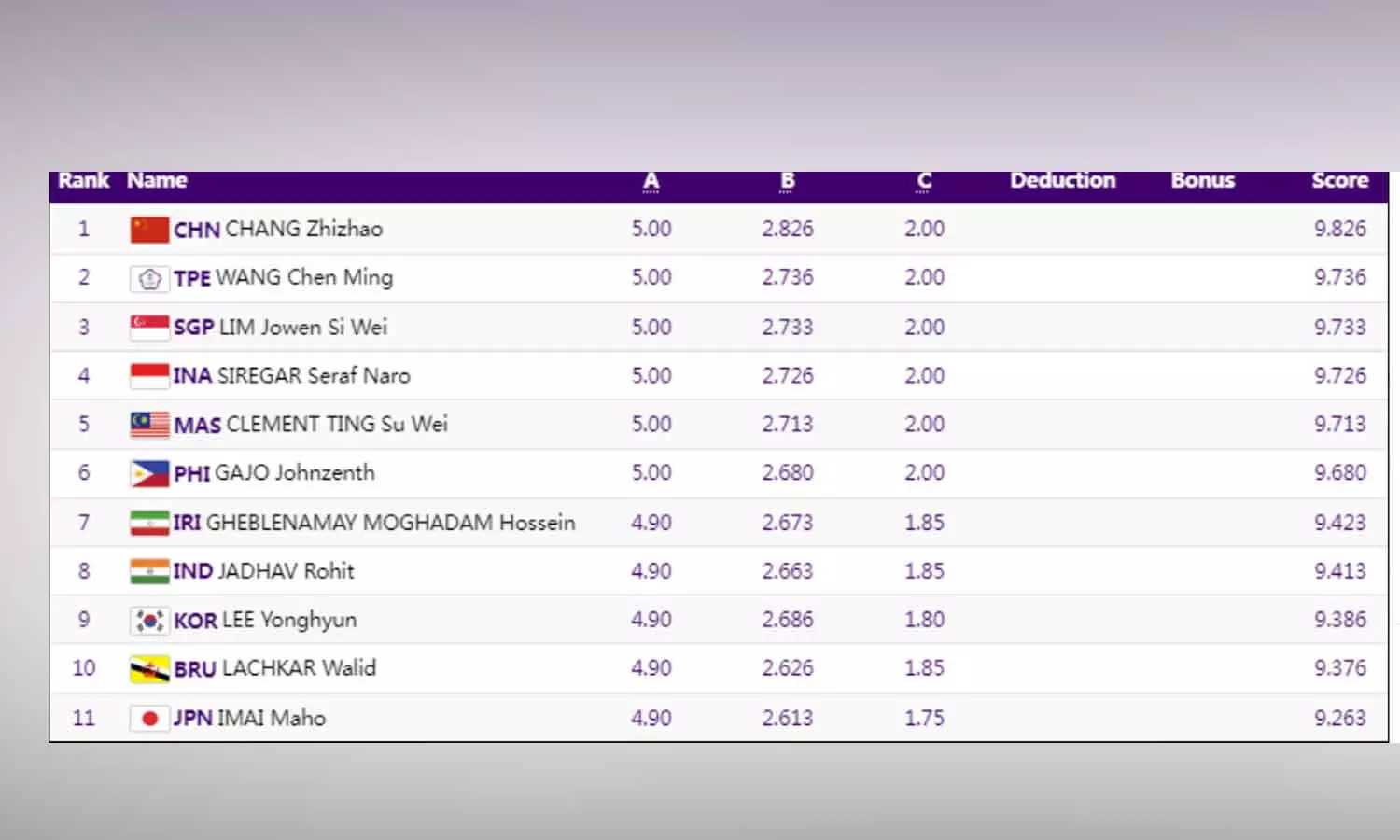Click the Iran flag icon

149,523
